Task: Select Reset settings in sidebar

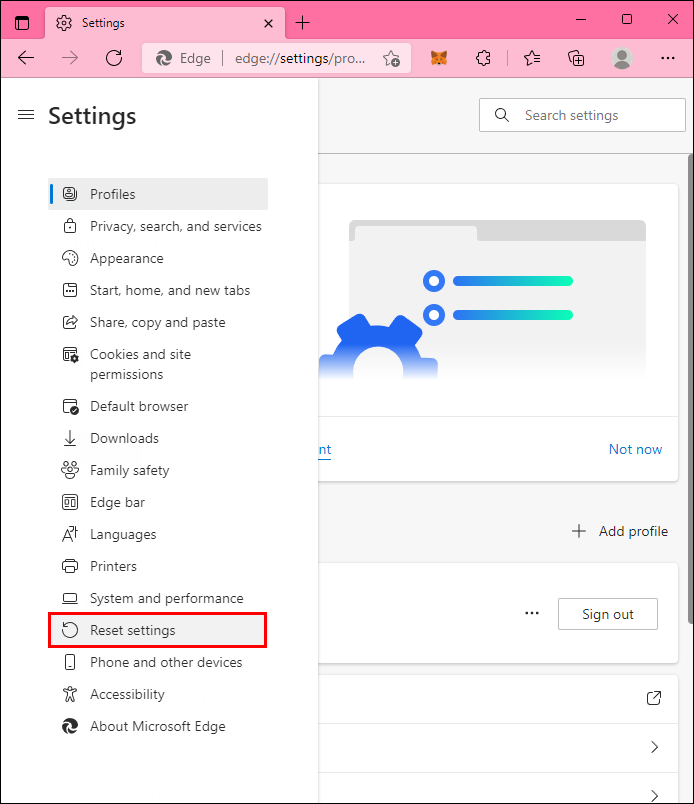Action: 132,630
